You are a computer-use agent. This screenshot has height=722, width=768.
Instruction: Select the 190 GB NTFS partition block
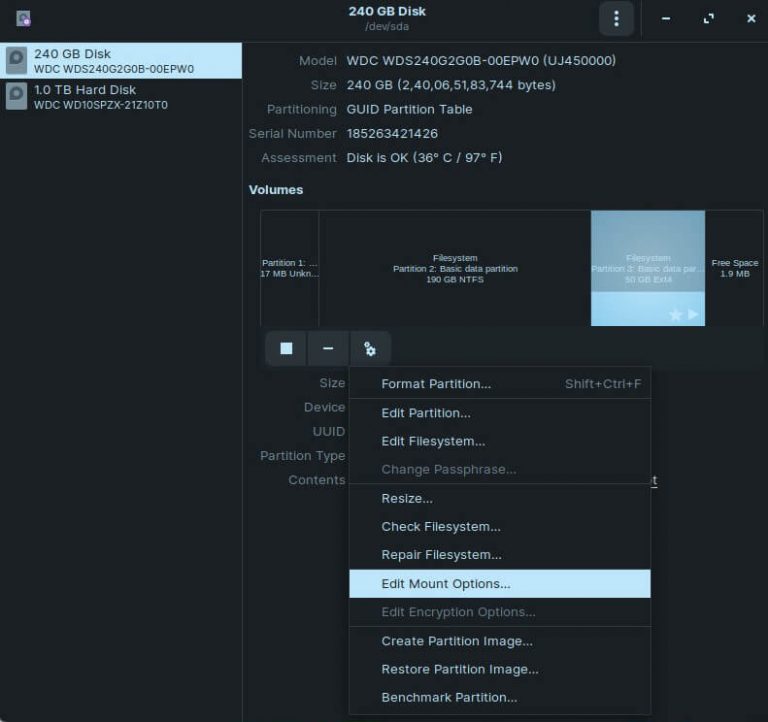point(455,268)
